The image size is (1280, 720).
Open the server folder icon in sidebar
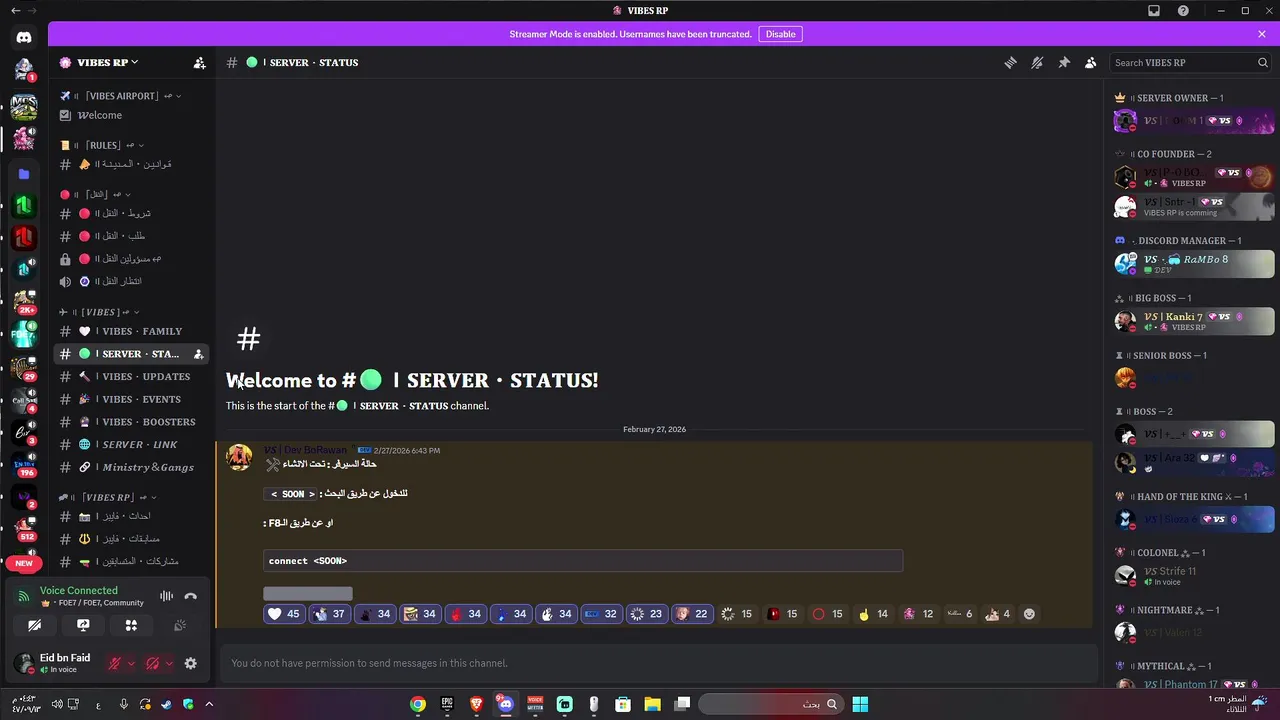coord(24,174)
